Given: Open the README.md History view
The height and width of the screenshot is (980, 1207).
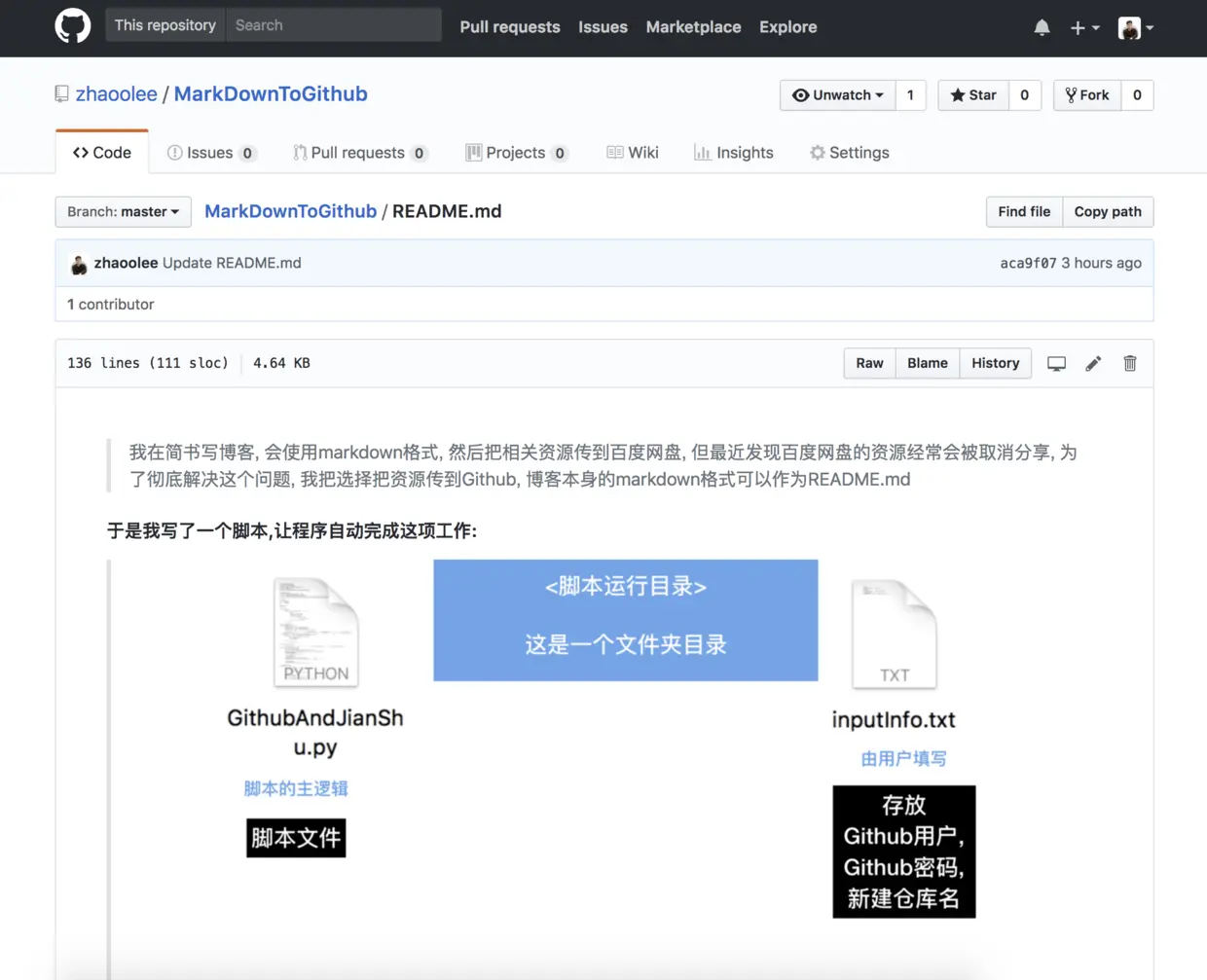Looking at the screenshot, I should (995, 363).
